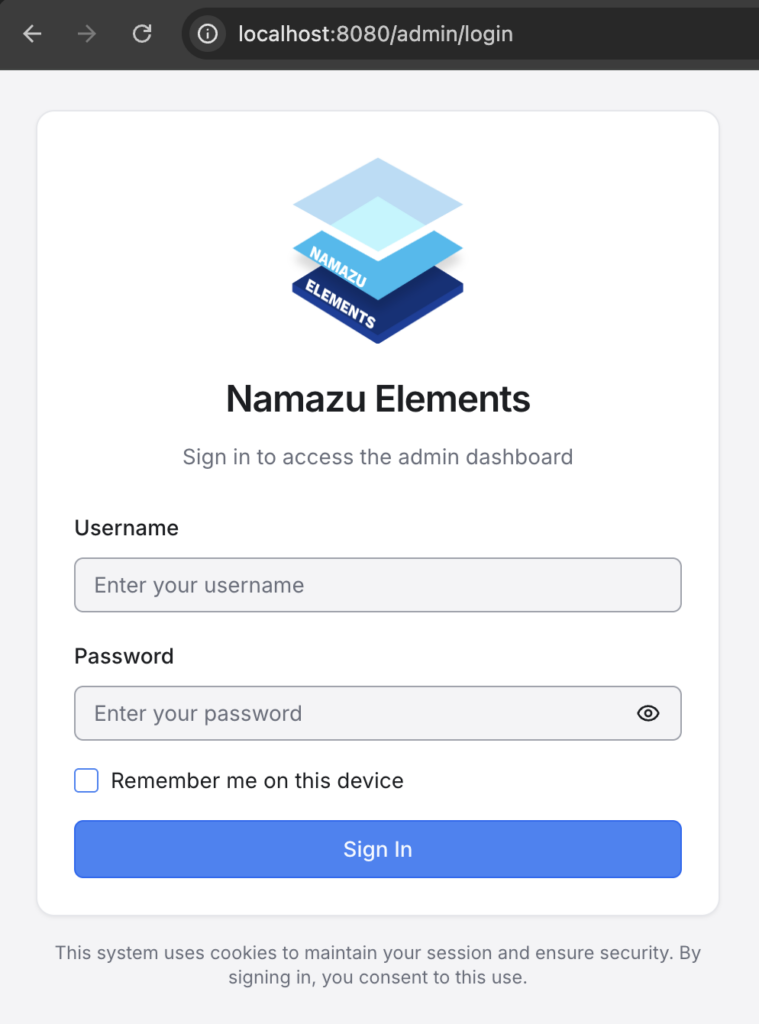The height and width of the screenshot is (1024, 759).
Task: Click the browser forward arrow
Action: tap(87, 34)
